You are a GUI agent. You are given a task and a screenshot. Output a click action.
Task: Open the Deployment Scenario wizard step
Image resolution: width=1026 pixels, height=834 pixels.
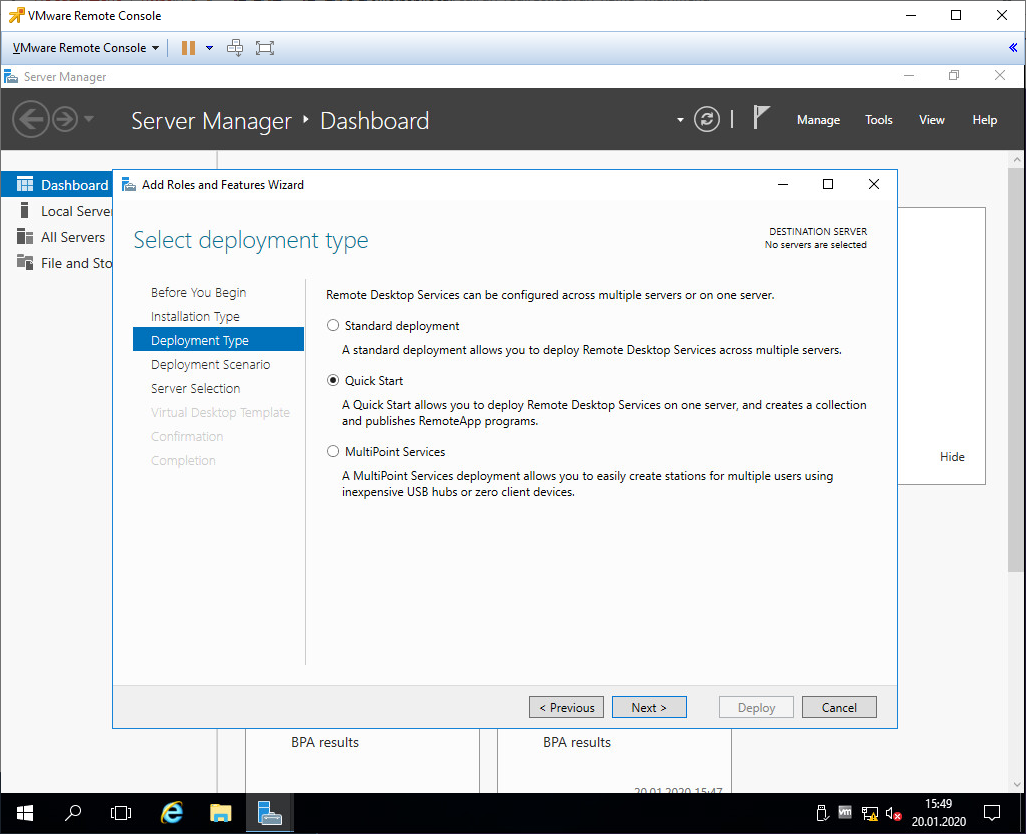click(210, 364)
